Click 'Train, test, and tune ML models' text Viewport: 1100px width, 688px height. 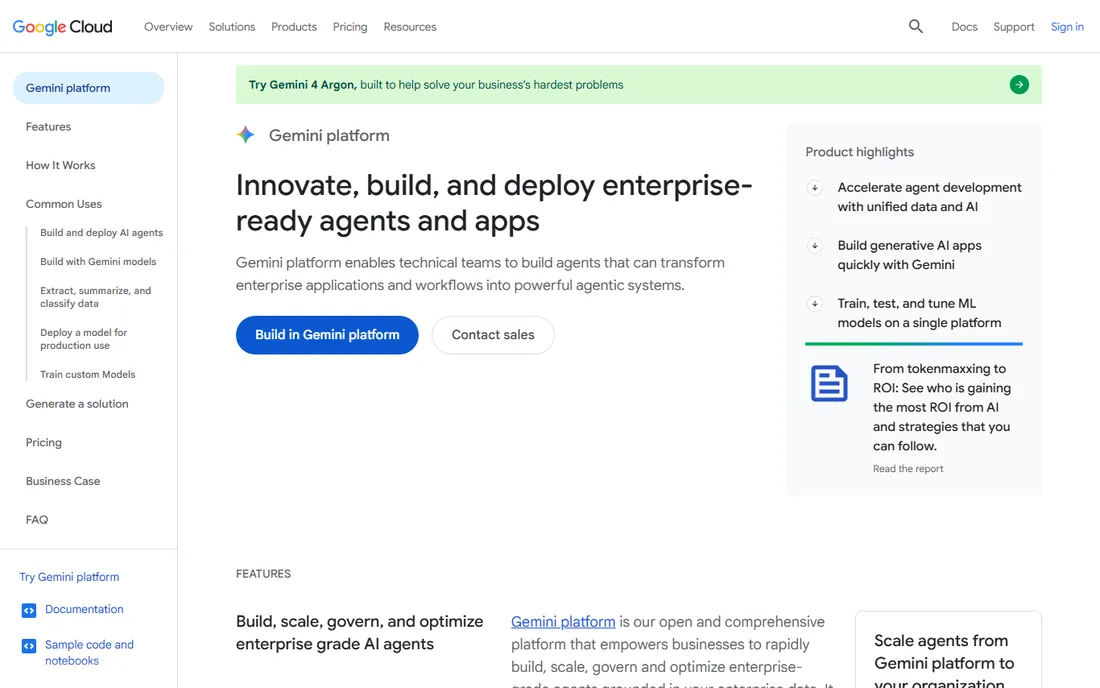(x=919, y=313)
